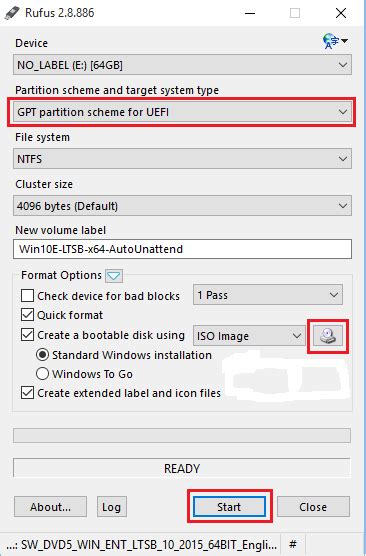This screenshot has width=366, height=556.
Task: Enable Check device for bad blocks
Action: 28,295
